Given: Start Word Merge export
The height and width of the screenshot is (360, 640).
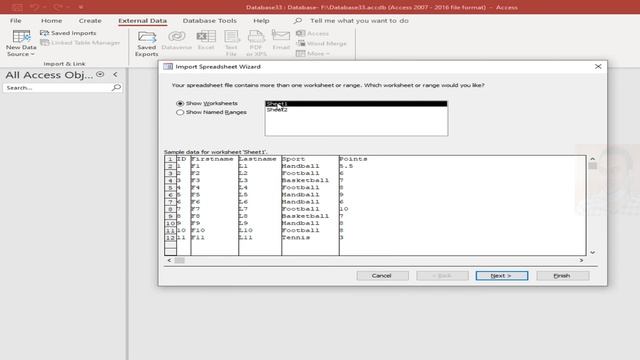Looking at the screenshot, I should click(322, 43).
